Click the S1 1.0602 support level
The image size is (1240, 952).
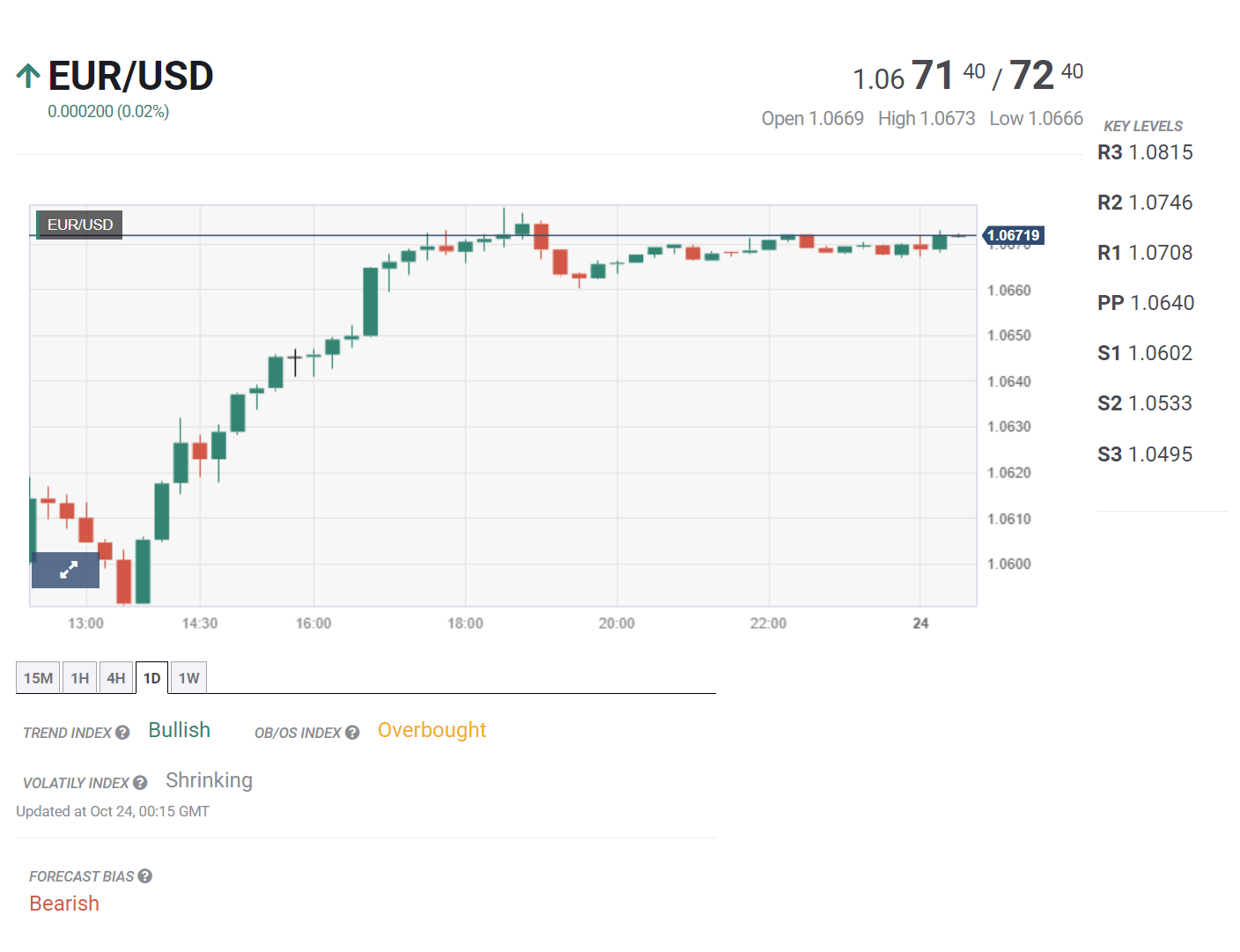[x=1145, y=353]
